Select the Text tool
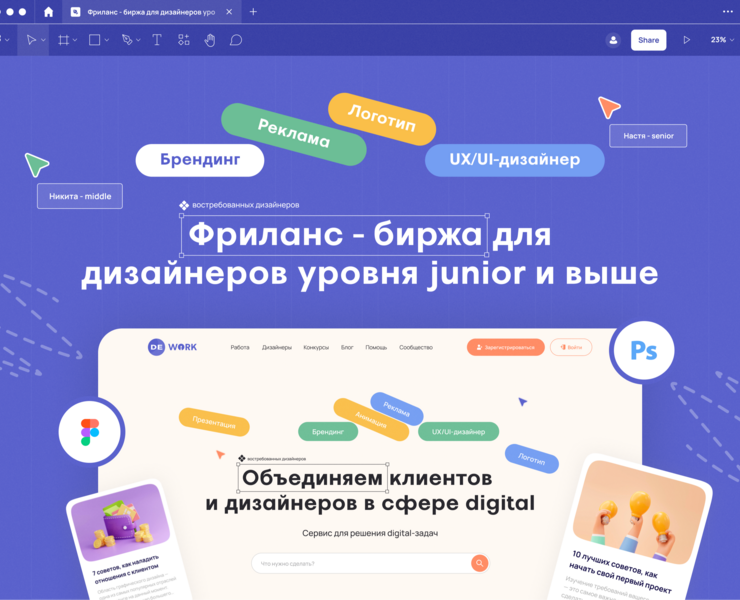 click(157, 40)
